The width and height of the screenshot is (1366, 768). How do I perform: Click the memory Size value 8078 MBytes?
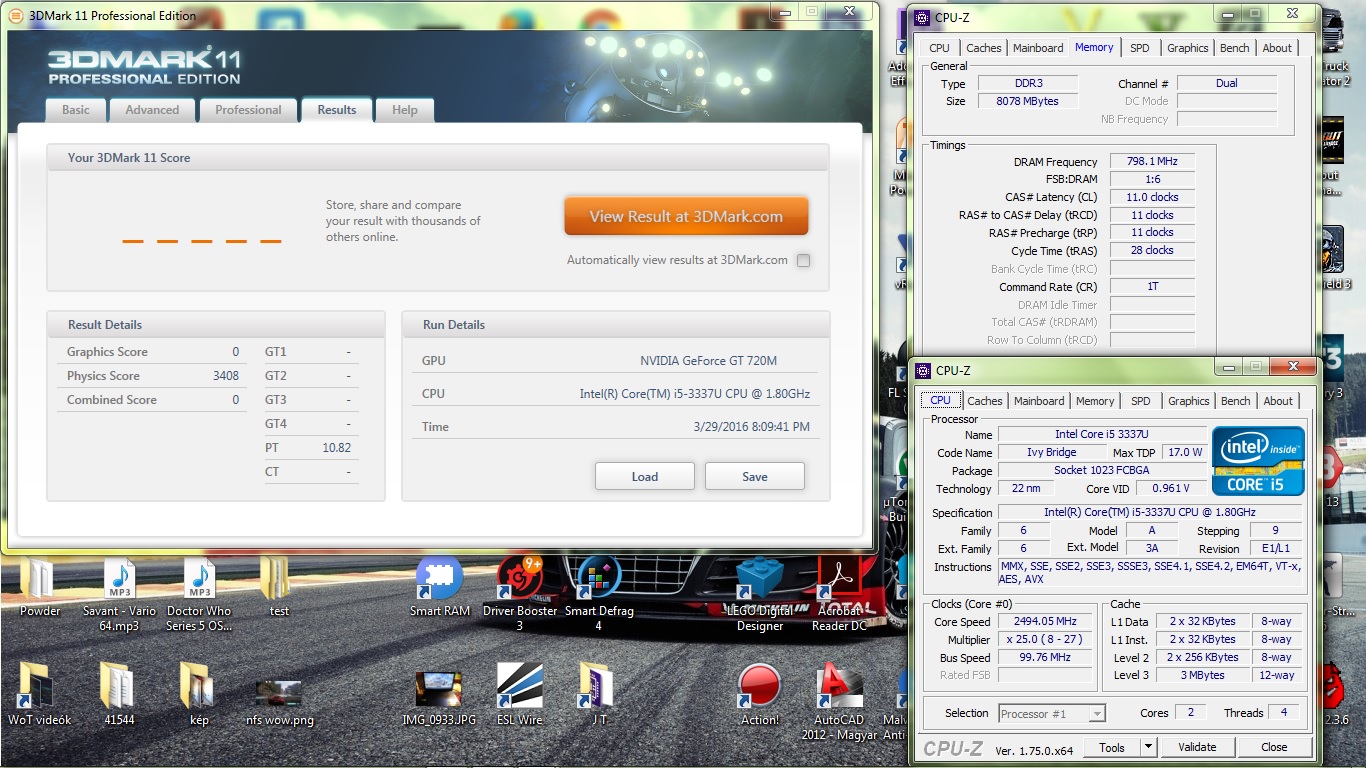(1027, 101)
